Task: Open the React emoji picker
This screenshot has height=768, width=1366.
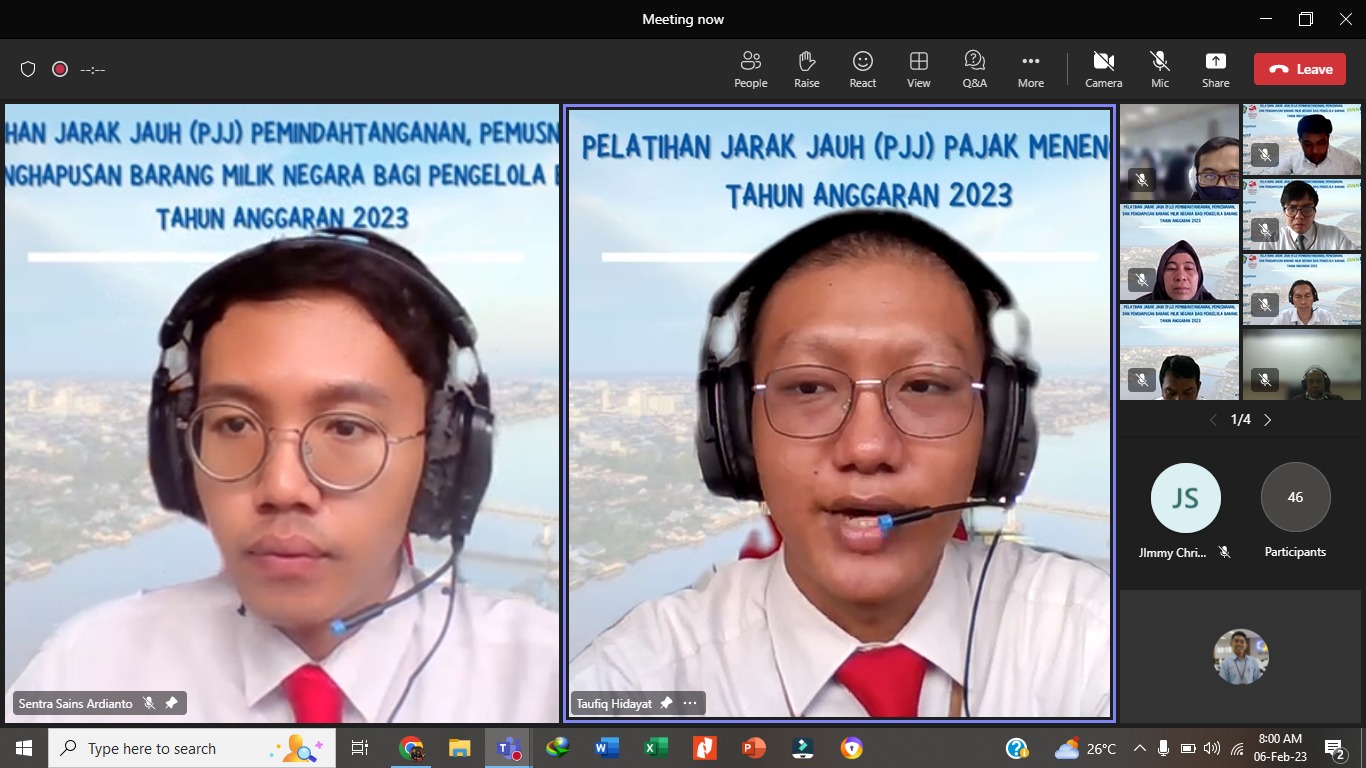Action: click(862, 69)
